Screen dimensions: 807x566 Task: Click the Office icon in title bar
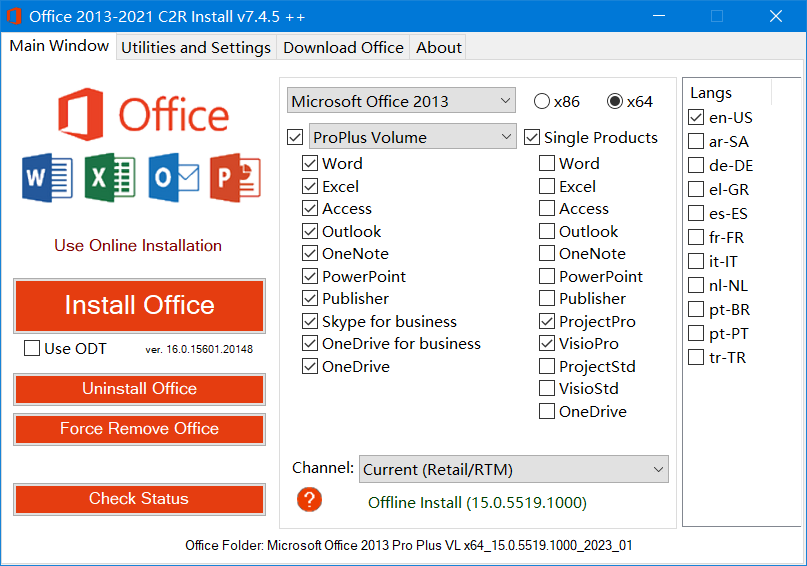click(14, 16)
